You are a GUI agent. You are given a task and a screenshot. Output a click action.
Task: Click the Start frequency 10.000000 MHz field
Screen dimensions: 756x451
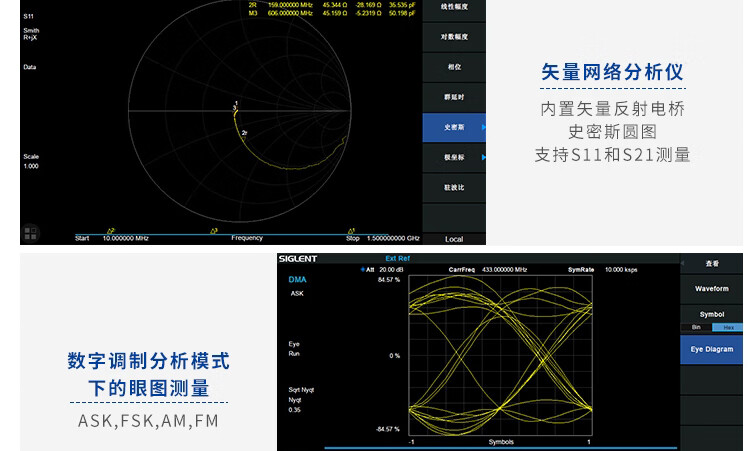click(x=125, y=238)
